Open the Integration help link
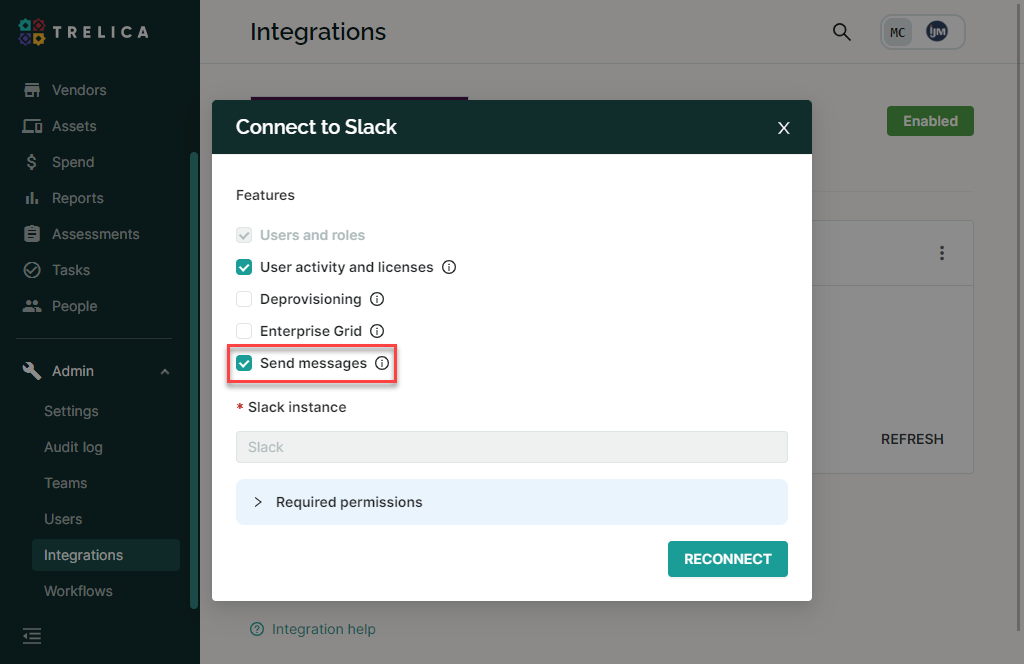The height and width of the screenshot is (664, 1024). pos(313,629)
